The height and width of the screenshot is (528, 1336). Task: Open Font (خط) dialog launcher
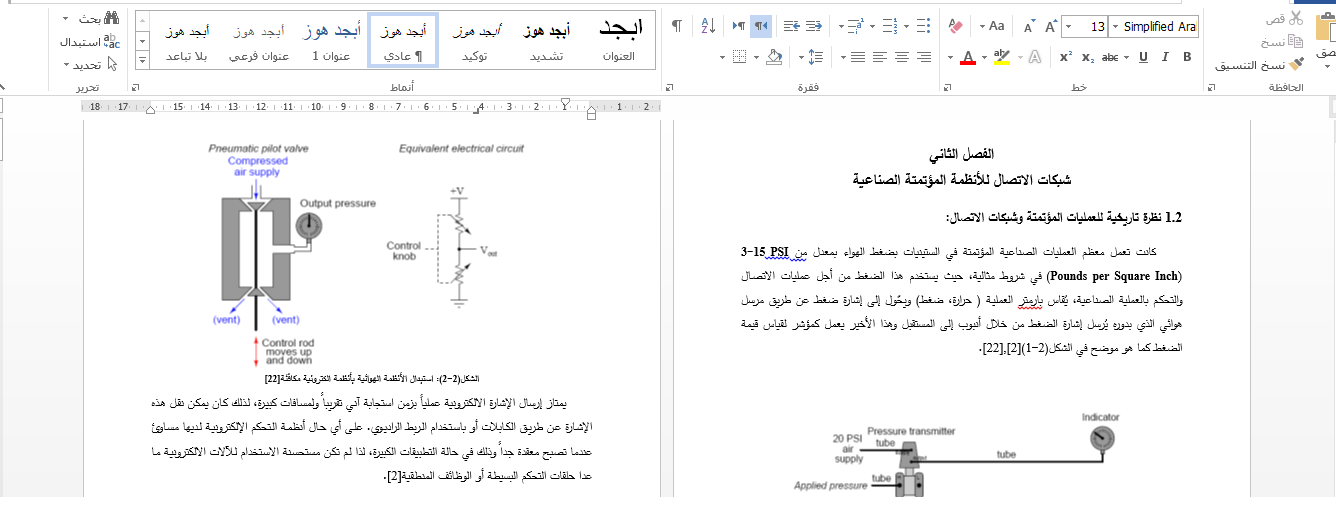click(x=947, y=88)
